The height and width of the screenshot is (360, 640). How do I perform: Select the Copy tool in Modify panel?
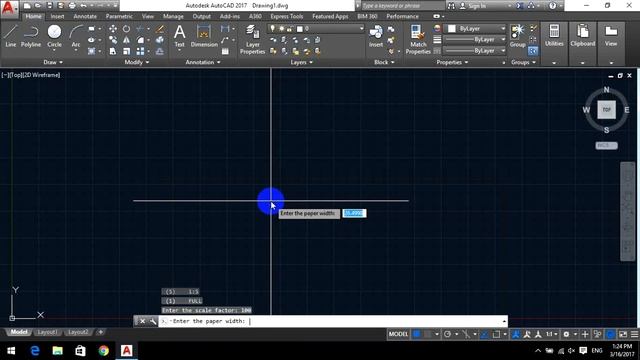point(113,40)
